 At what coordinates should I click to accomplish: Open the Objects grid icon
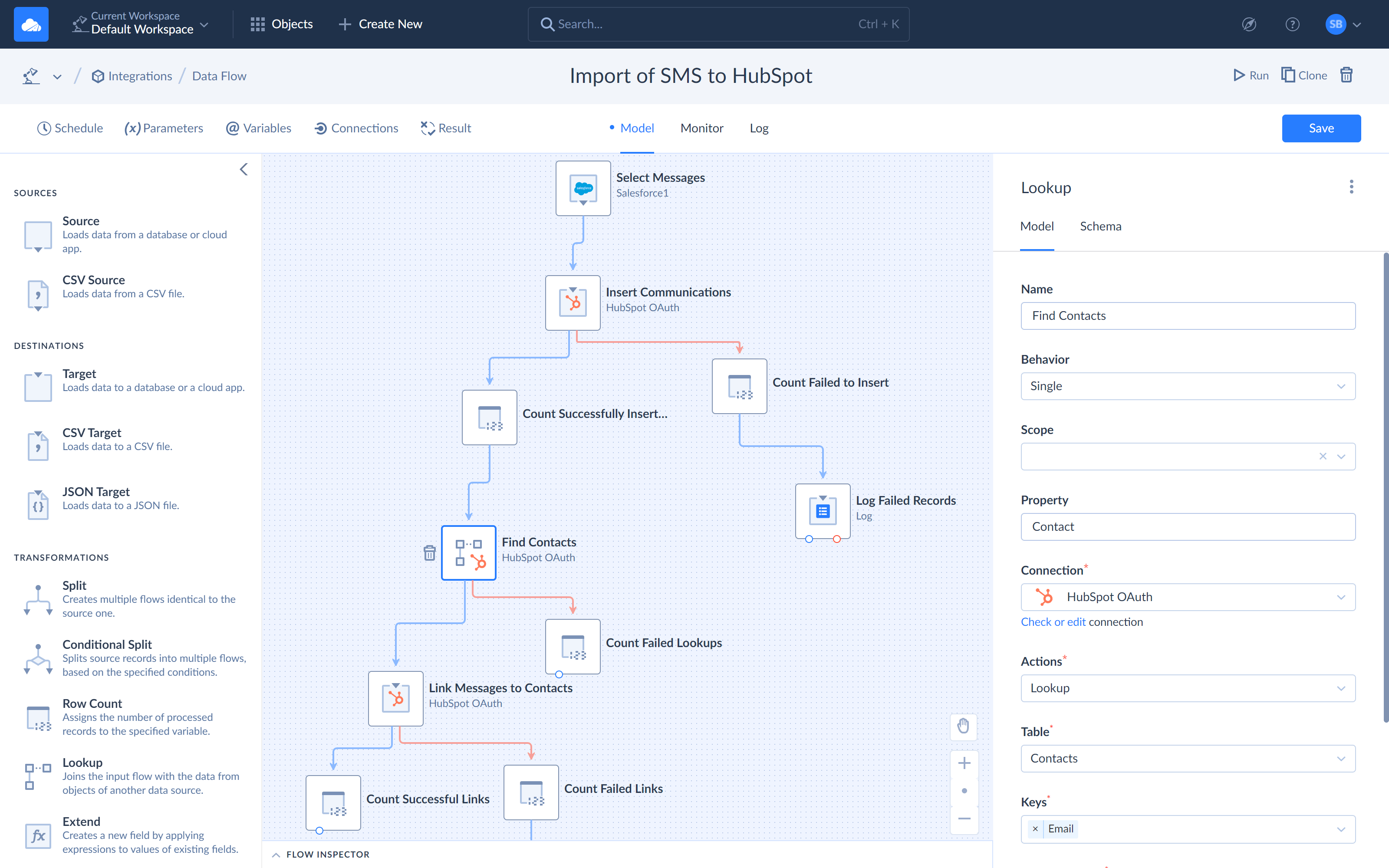point(258,23)
